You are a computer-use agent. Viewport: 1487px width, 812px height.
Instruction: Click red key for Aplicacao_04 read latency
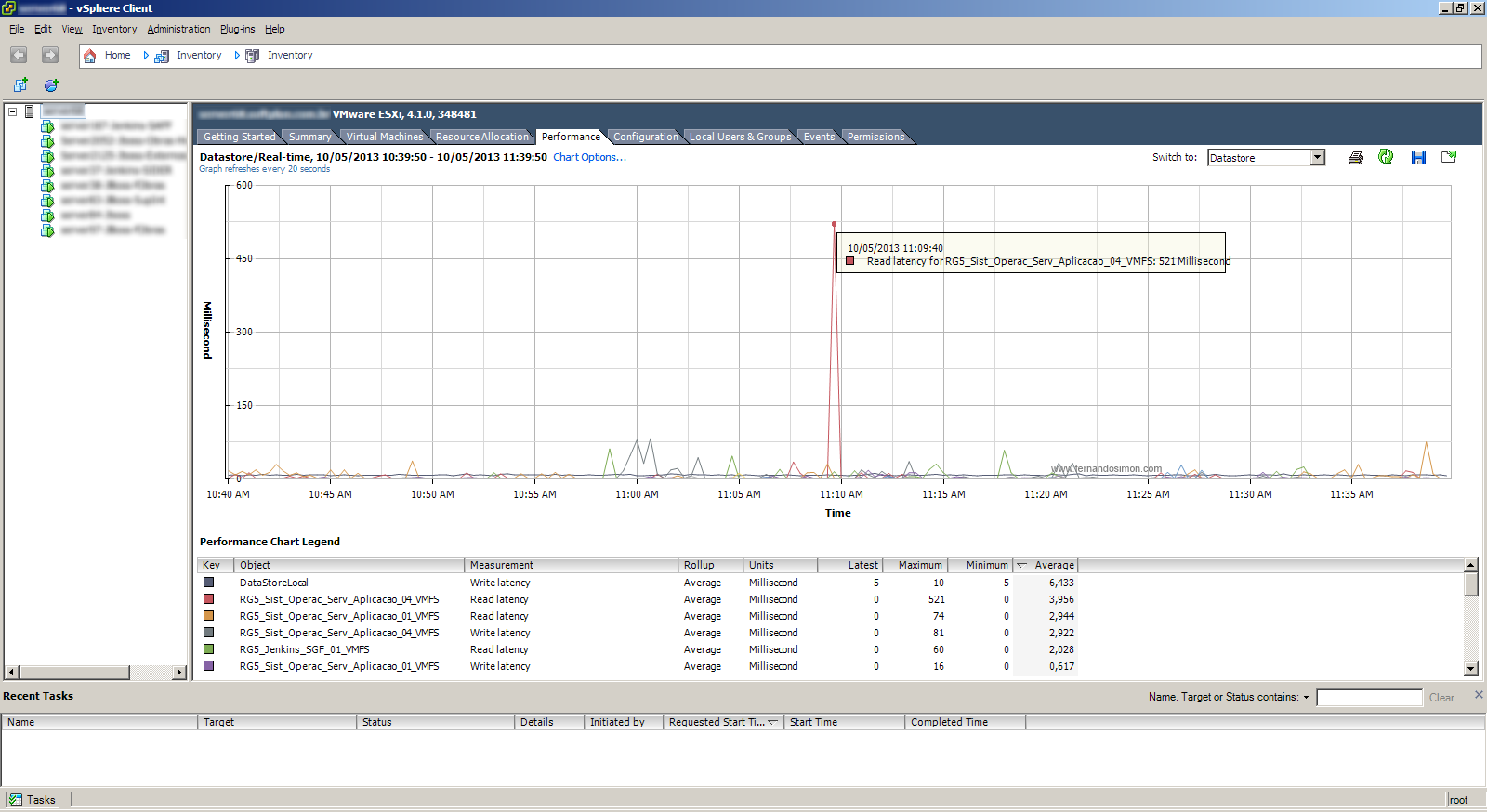(208, 599)
